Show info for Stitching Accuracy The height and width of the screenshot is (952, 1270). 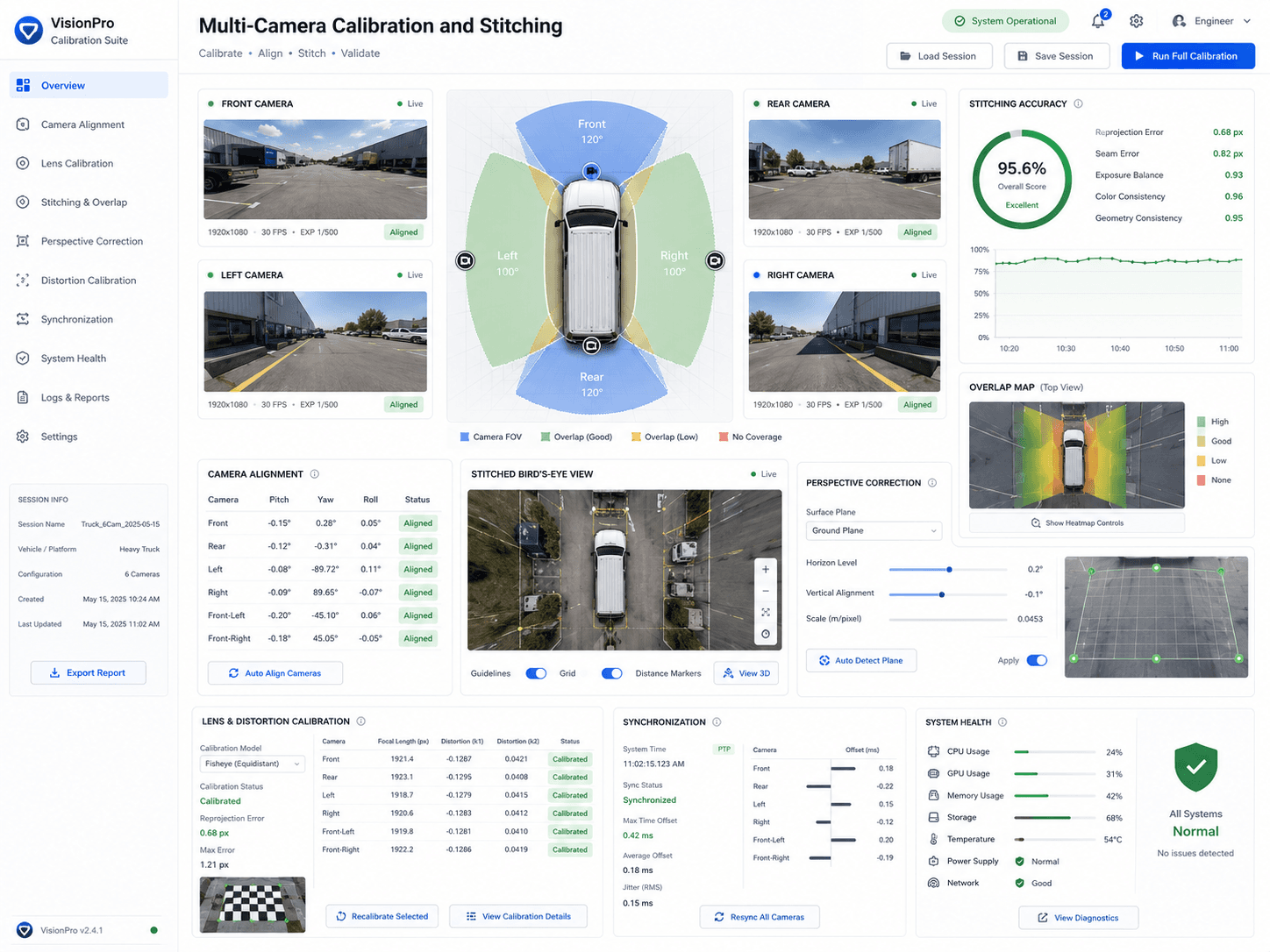tap(1078, 103)
